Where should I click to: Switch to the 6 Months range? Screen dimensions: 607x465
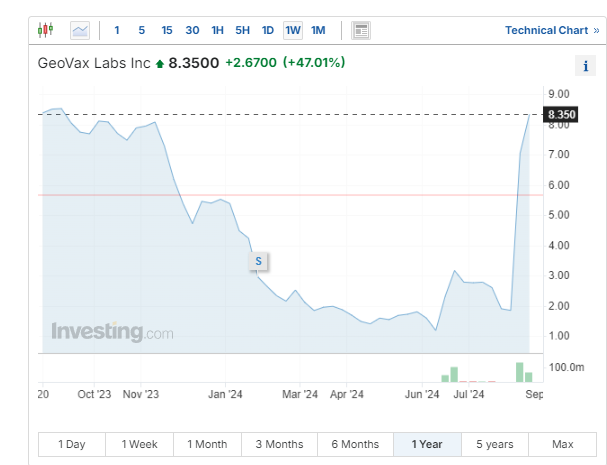coord(355,444)
